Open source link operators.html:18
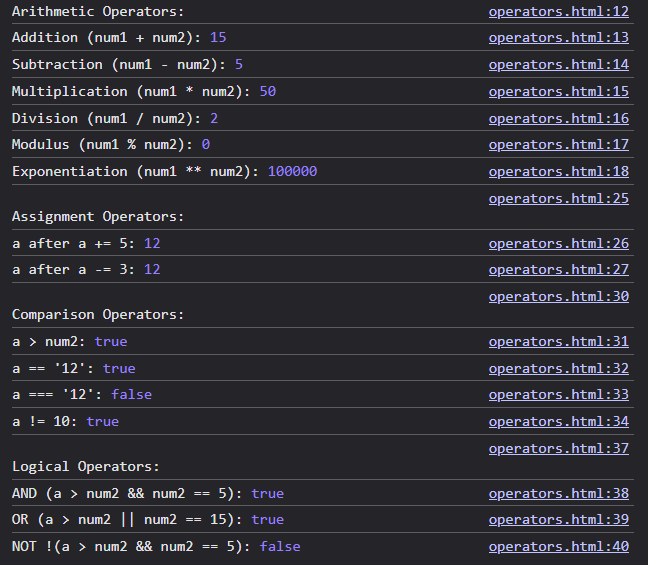Image resolution: width=648 pixels, height=565 pixels. pos(559,172)
